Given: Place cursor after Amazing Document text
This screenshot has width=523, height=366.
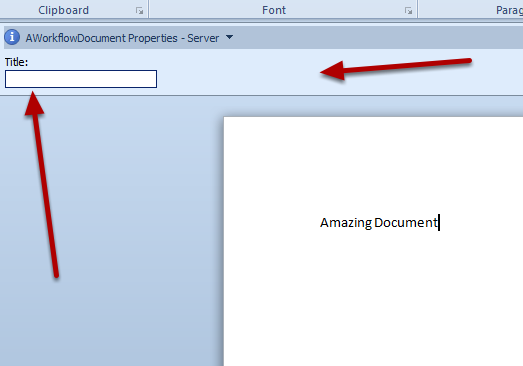Looking at the screenshot, I should [x=439, y=223].
